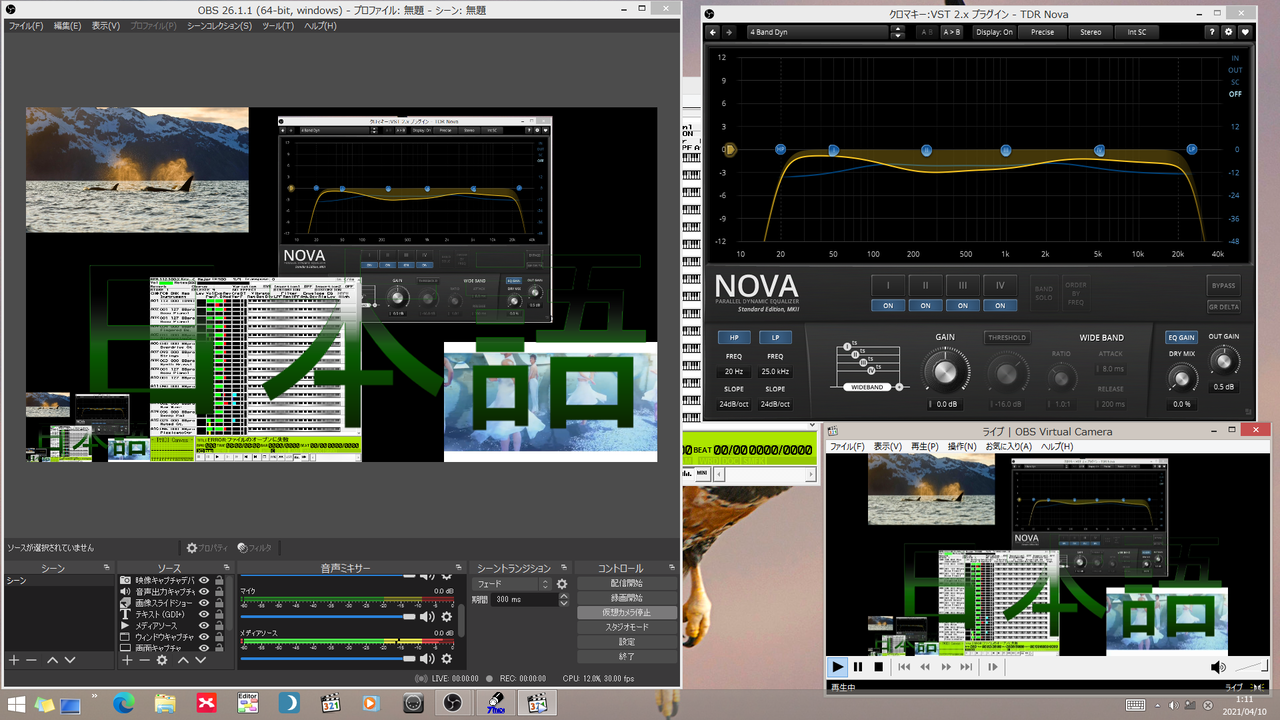
Task: Click Nova redo forward arrow
Action: (x=730, y=32)
